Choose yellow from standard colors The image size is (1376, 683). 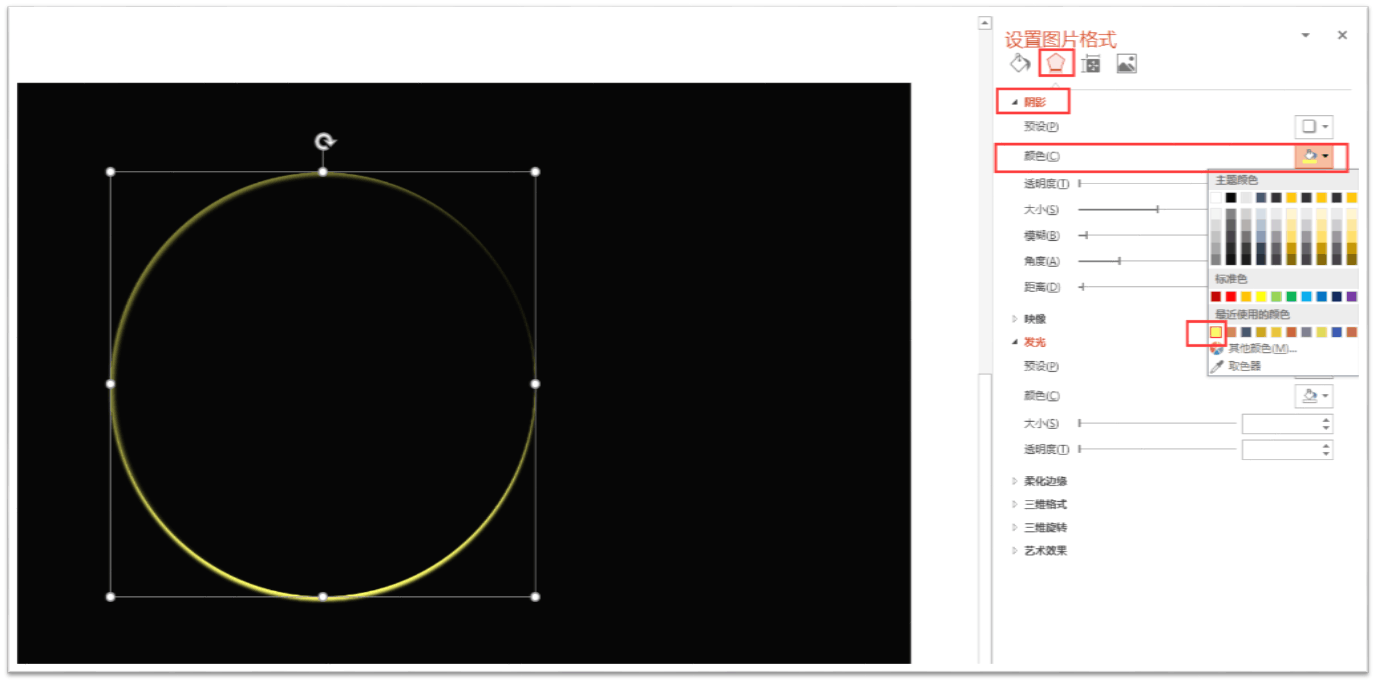[1261, 297]
